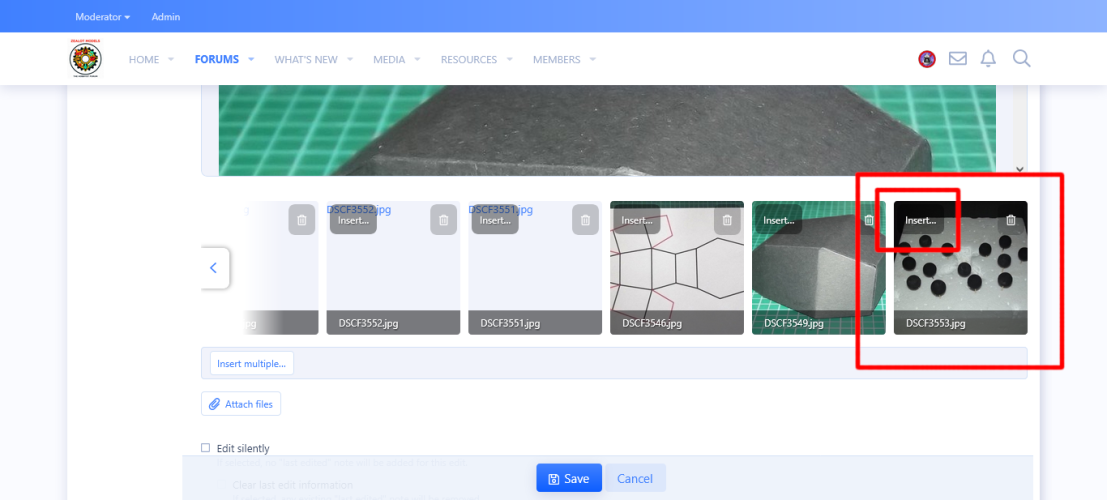Screen dimensions: 1107x500
Task: Go to the Home tab
Action: tap(144, 59)
